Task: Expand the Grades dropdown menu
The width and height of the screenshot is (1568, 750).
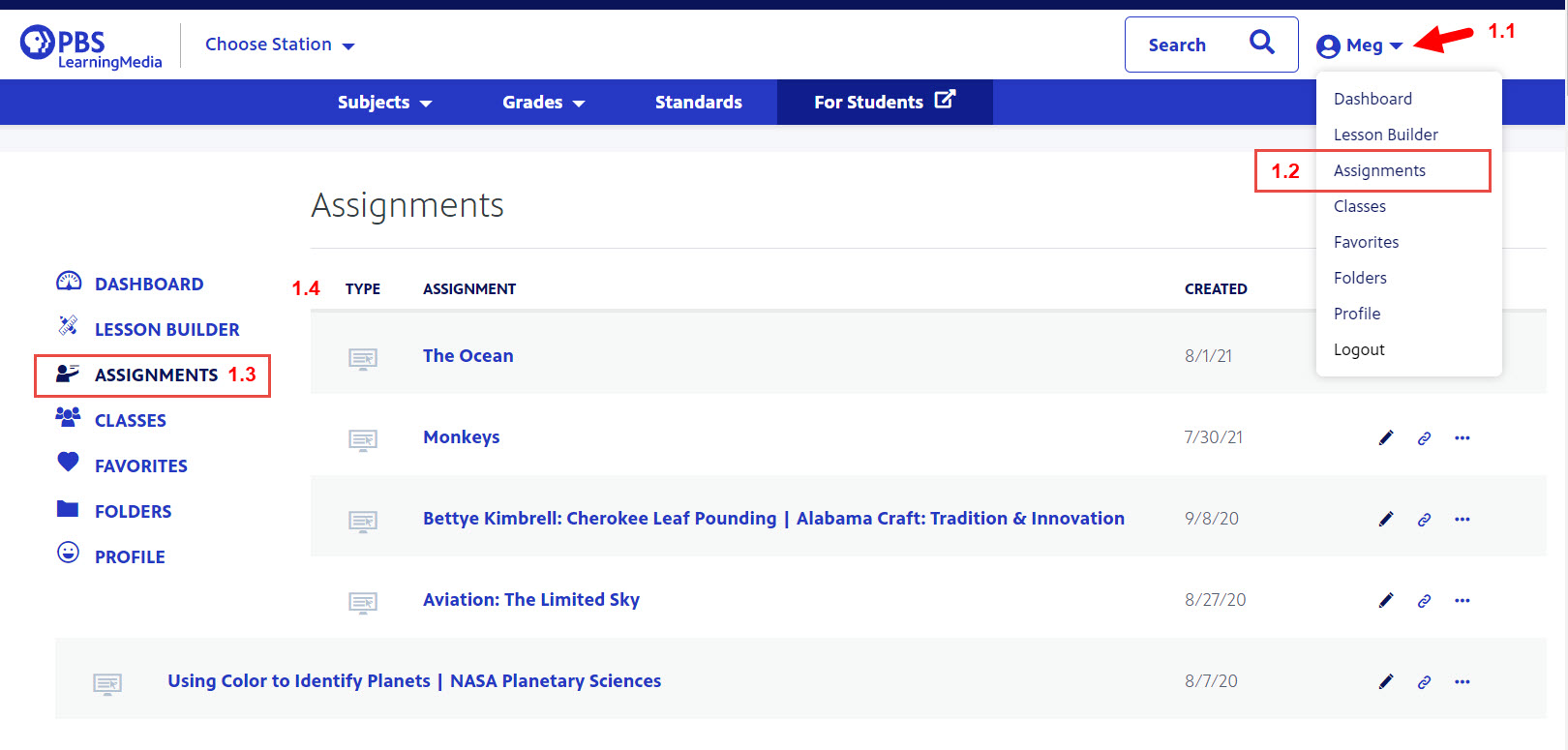Action: [x=543, y=103]
